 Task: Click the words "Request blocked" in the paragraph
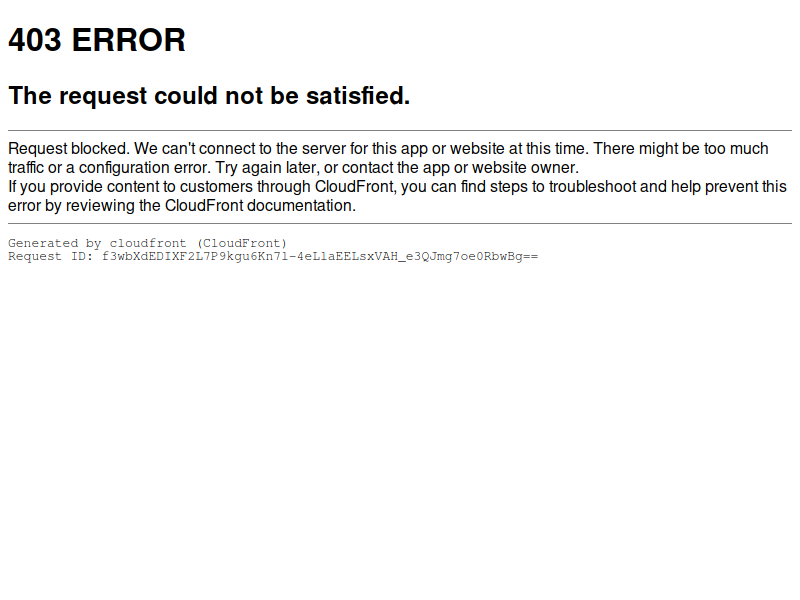(69, 148)
